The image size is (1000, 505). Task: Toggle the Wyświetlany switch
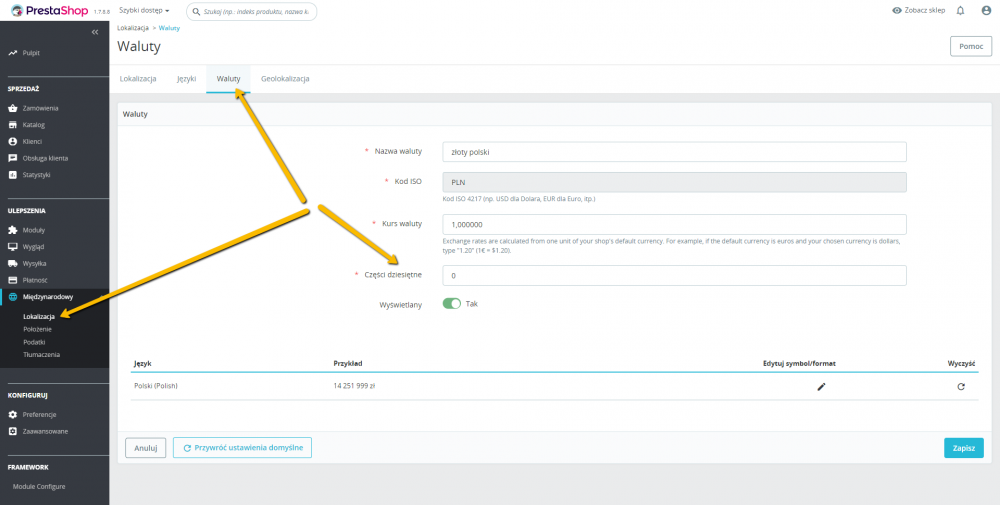tap(452, 304)
